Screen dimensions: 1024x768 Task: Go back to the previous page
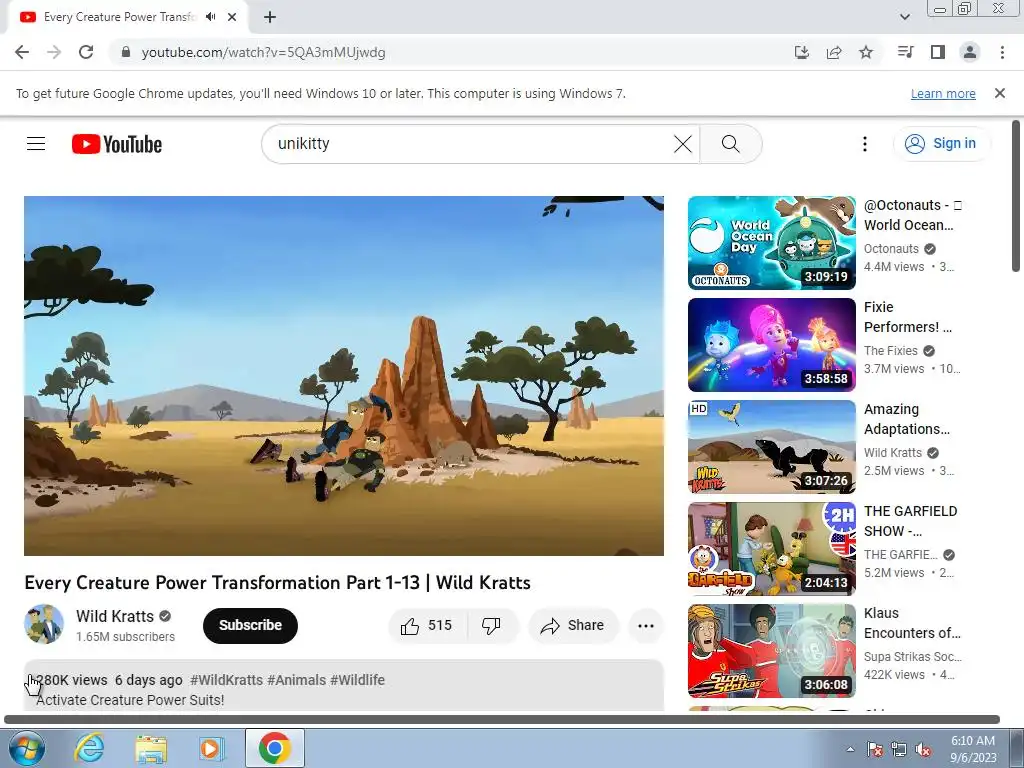(x=22, y=52)
